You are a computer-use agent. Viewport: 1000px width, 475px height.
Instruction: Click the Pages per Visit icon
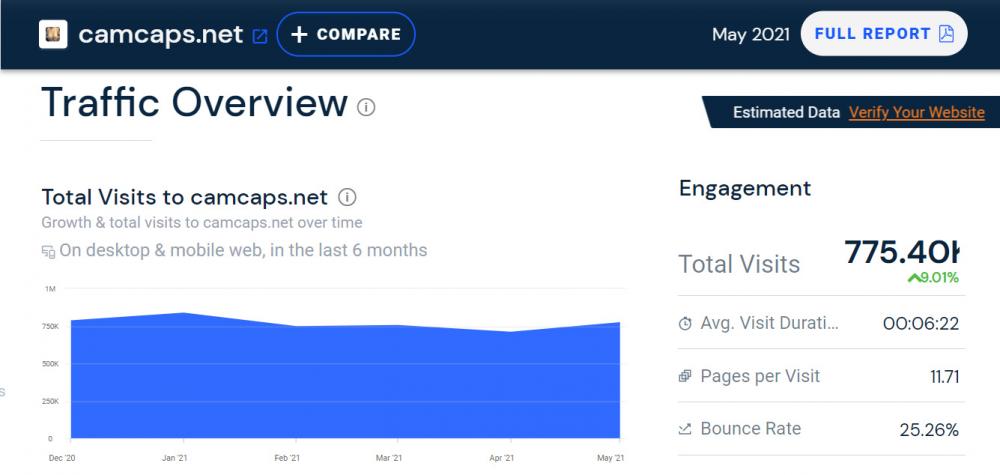pyautogui.click(x=685, y=377)
